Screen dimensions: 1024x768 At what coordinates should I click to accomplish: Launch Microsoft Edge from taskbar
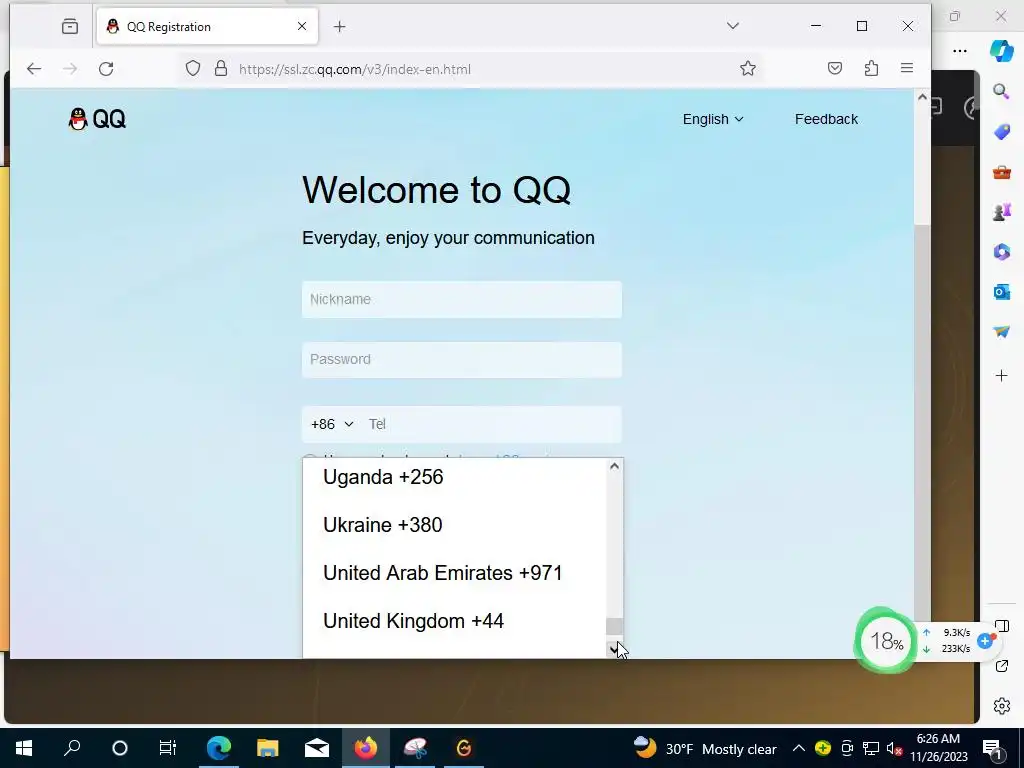coord(219,748)
